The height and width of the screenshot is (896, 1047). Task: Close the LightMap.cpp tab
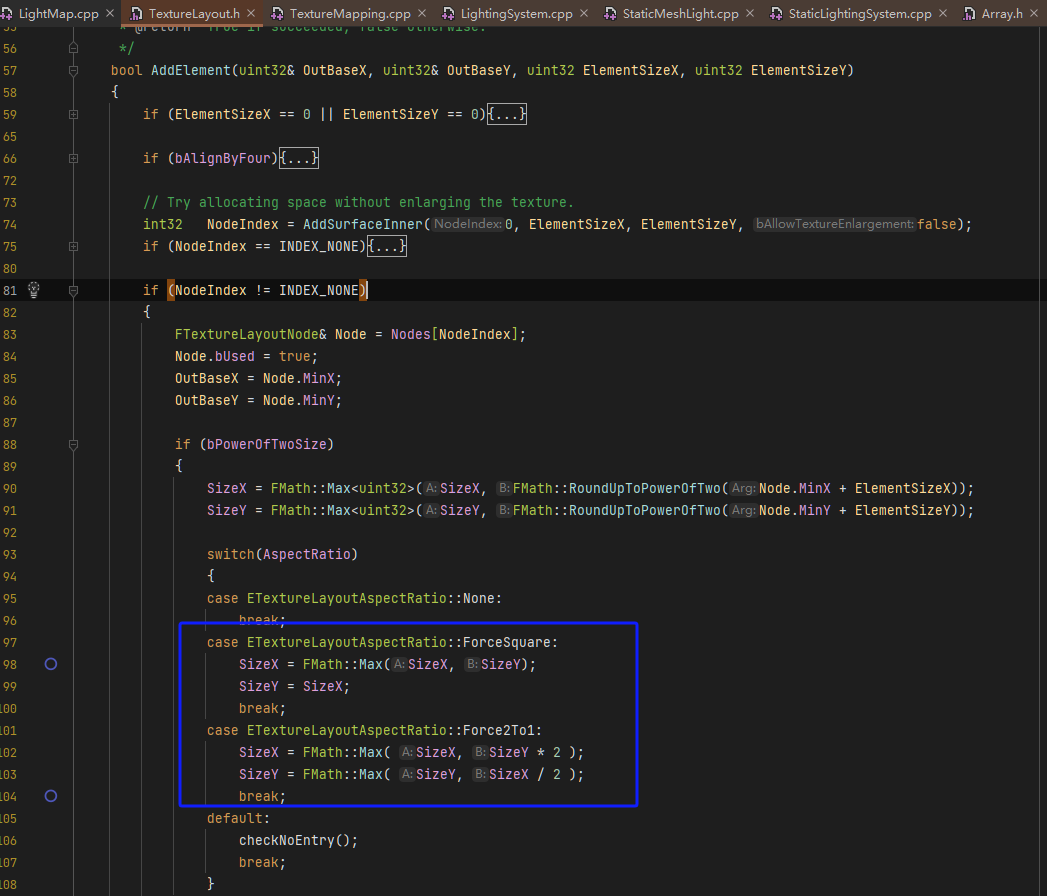(x=110, y=13)
